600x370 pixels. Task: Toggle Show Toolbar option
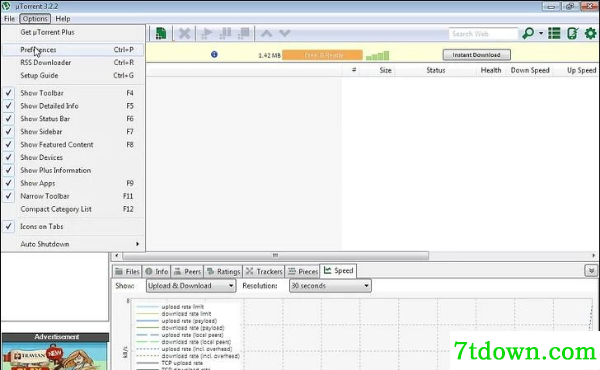pyautogui.click(x=73, y=93)
